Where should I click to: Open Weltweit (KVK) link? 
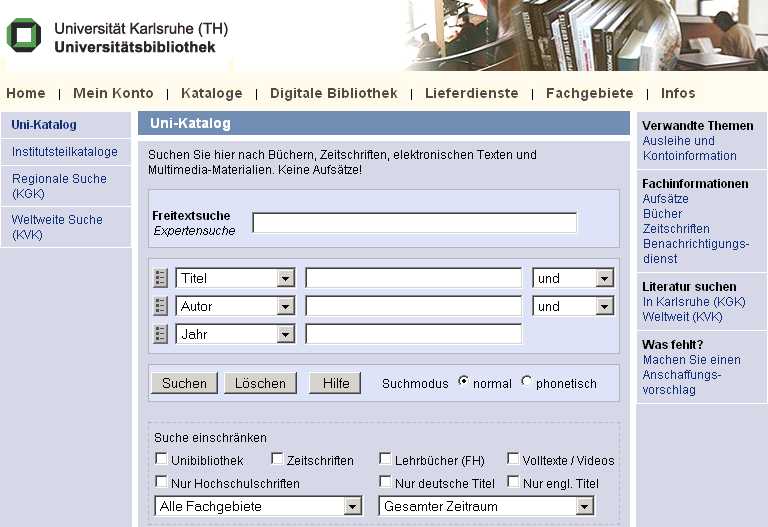[682, 317]
